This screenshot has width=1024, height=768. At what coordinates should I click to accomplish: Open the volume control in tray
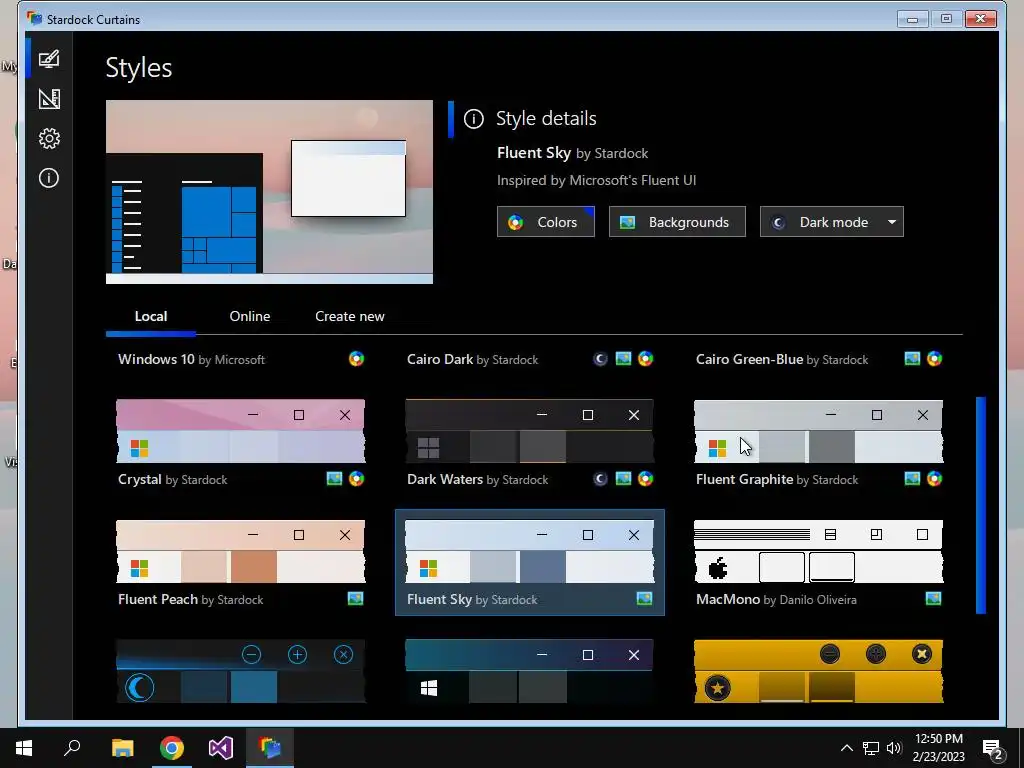(x=894, y=748)
